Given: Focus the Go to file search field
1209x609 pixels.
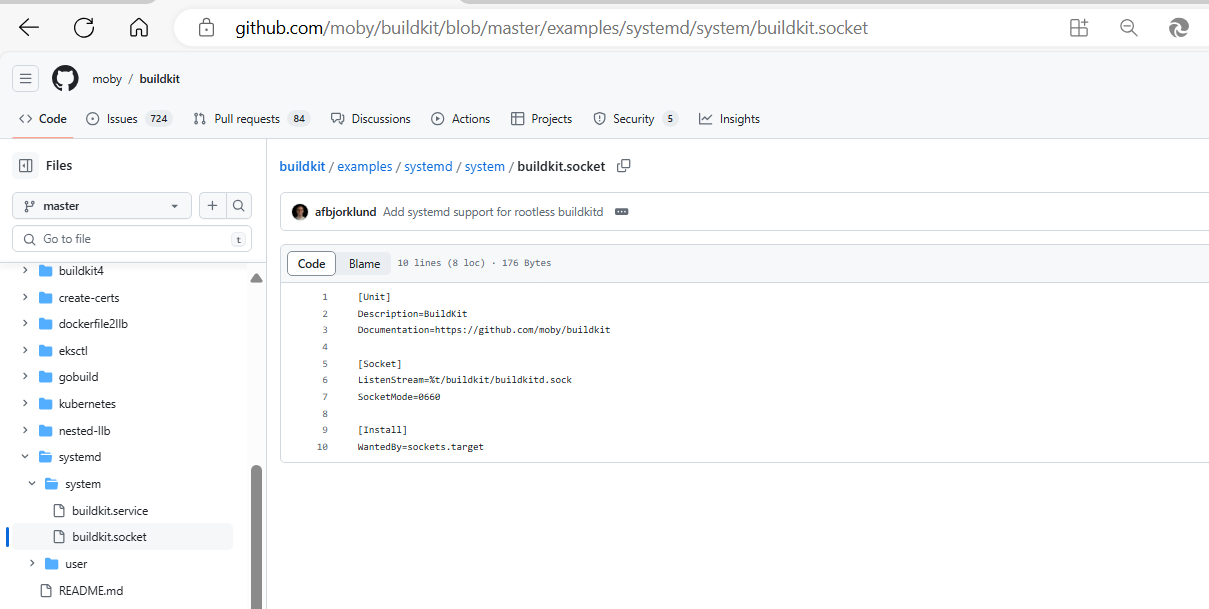Looking at the screenshot, I should tap(132, 239).
